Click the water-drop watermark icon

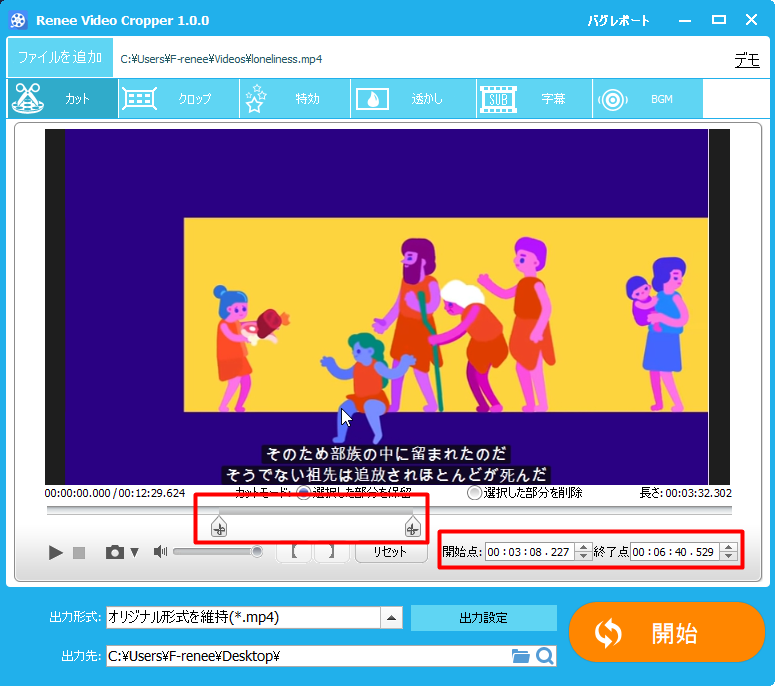[372, 99]
